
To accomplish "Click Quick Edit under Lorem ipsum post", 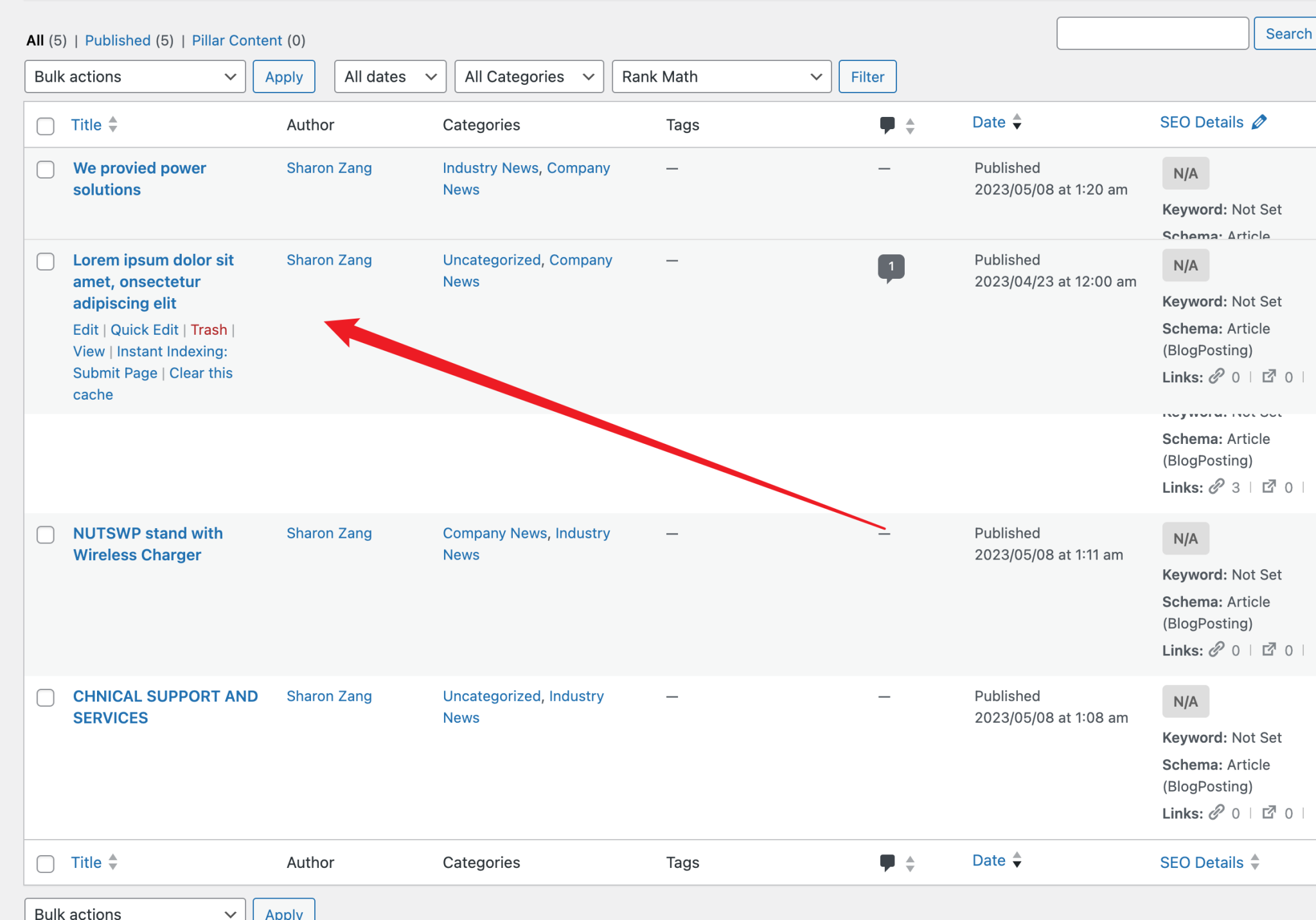I will 144,330.
